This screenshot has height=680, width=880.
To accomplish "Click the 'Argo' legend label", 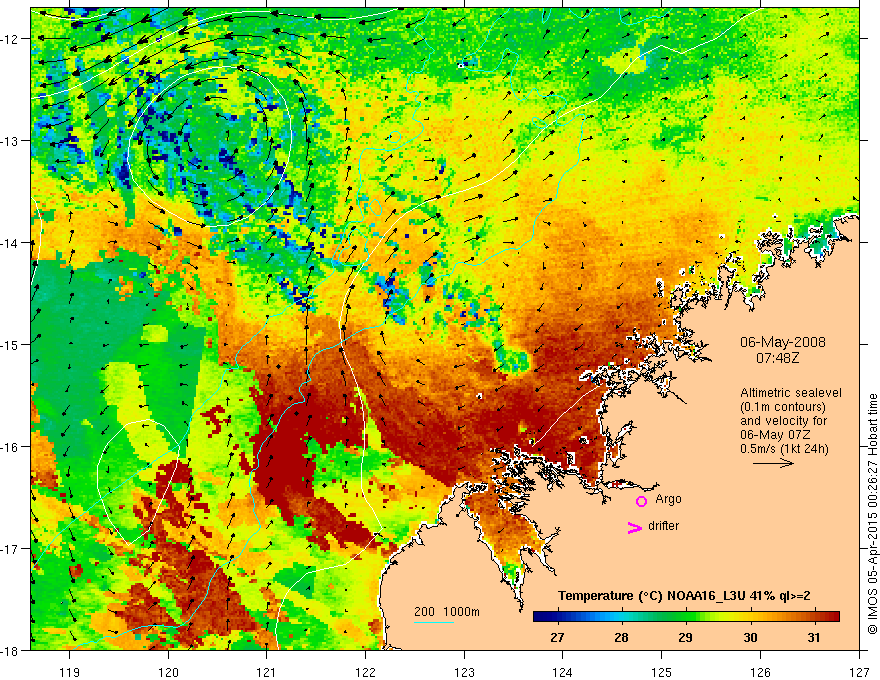I will tap(668, 499).
